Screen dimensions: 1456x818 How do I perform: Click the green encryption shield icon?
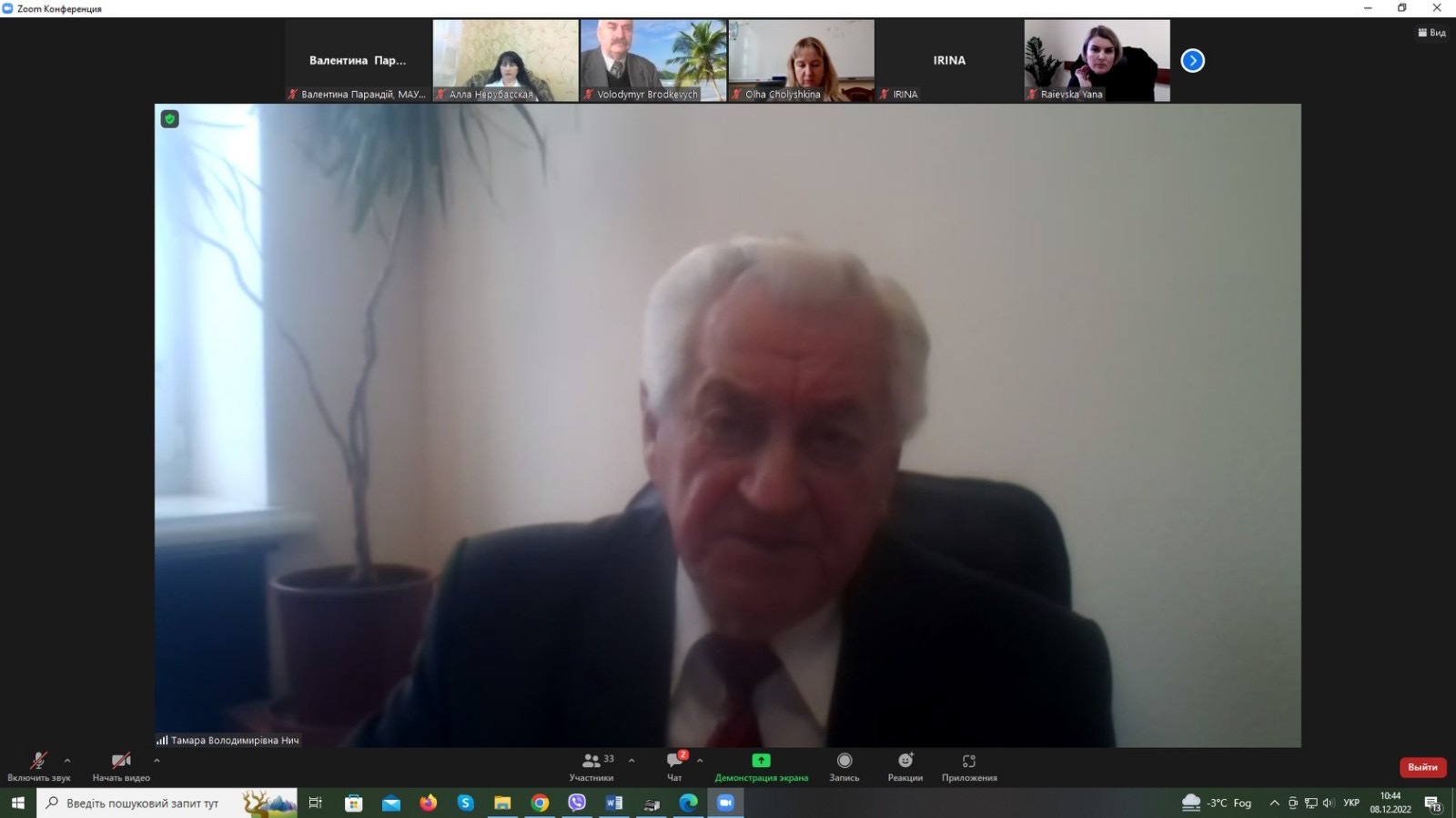coord(170,119)
